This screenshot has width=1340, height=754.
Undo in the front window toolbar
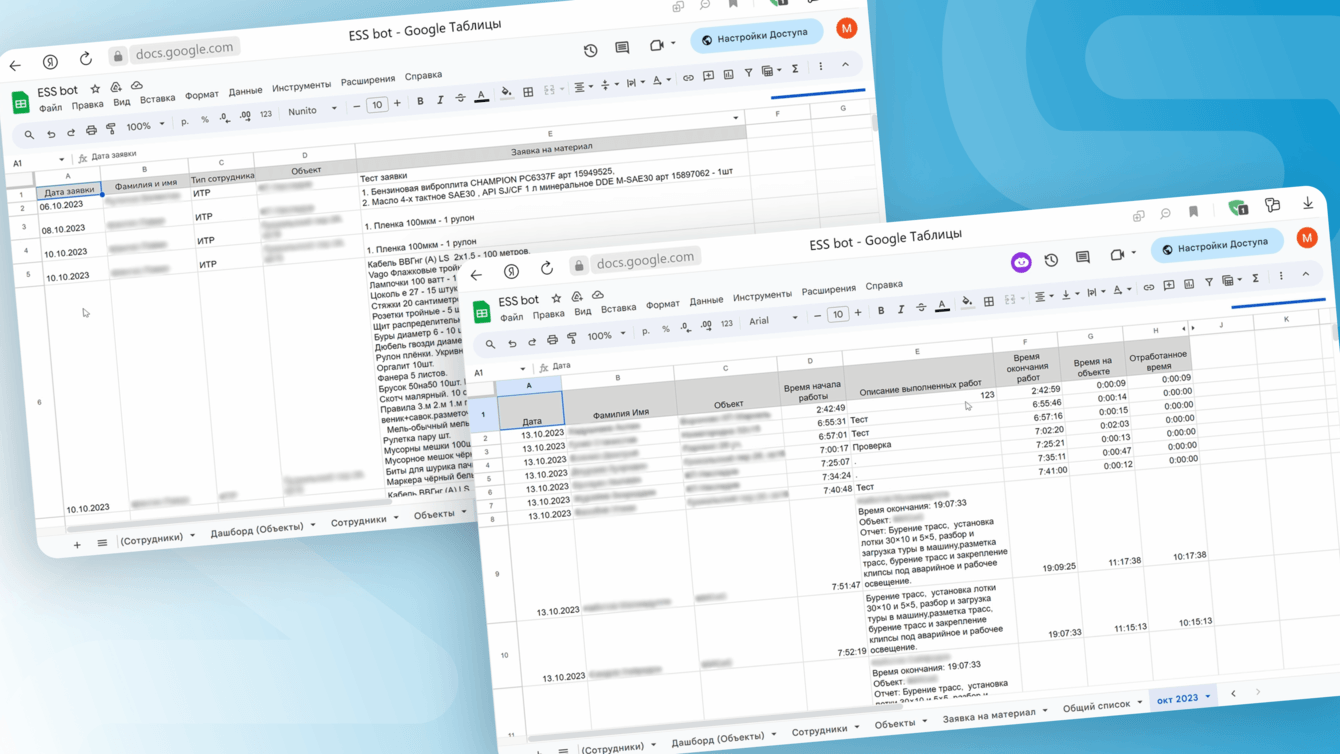[x=512, y=344]
